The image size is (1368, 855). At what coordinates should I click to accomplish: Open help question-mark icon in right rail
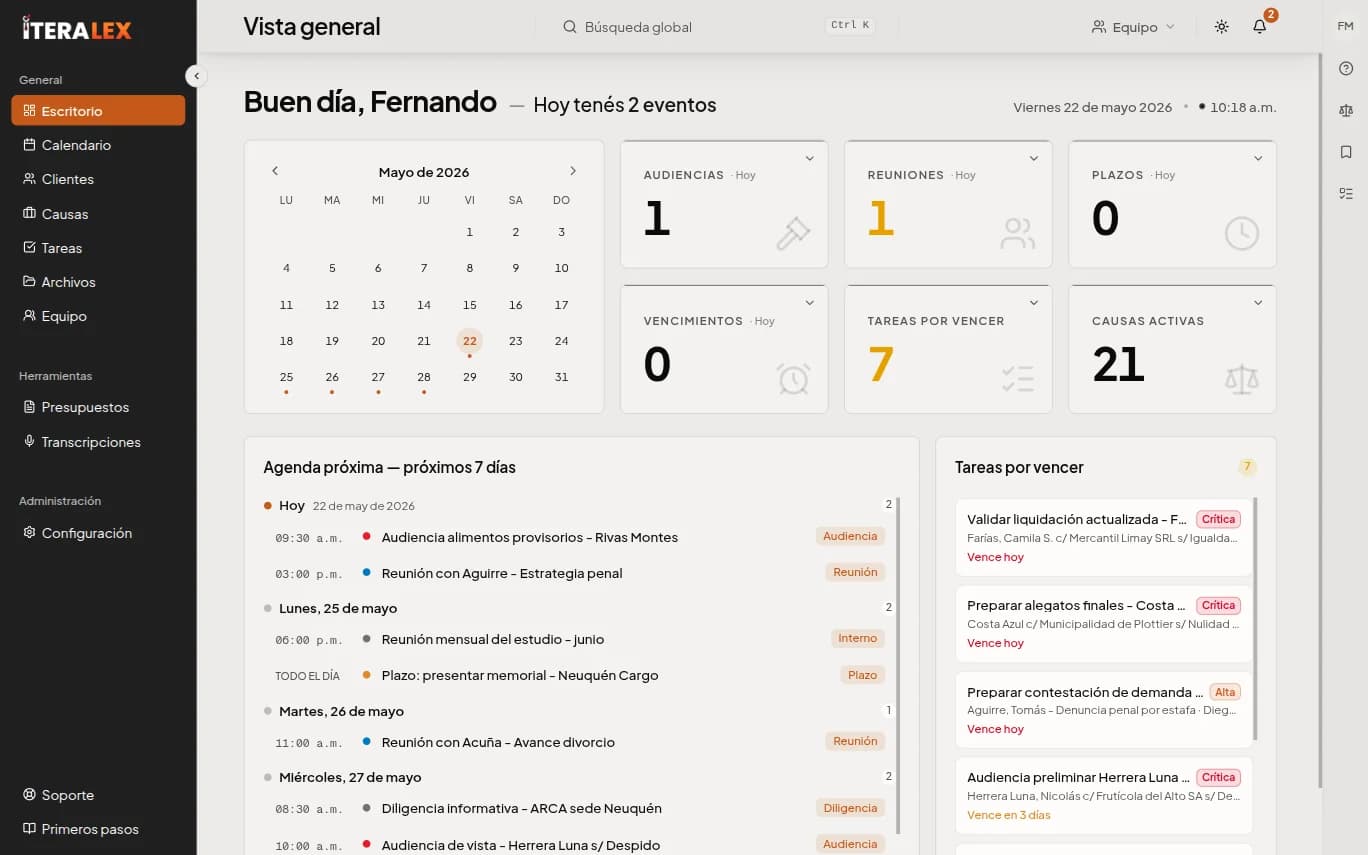(x=1345, y=69)
